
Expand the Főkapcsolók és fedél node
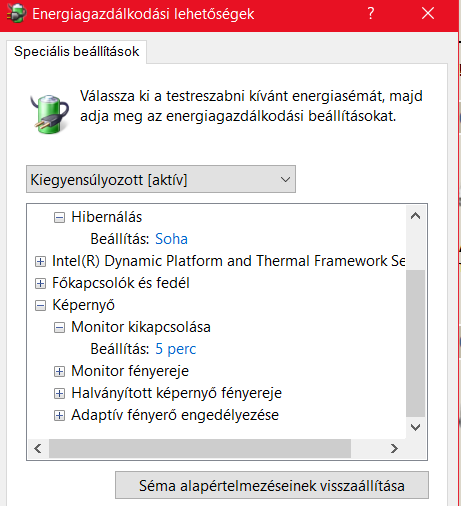[40, 284]
